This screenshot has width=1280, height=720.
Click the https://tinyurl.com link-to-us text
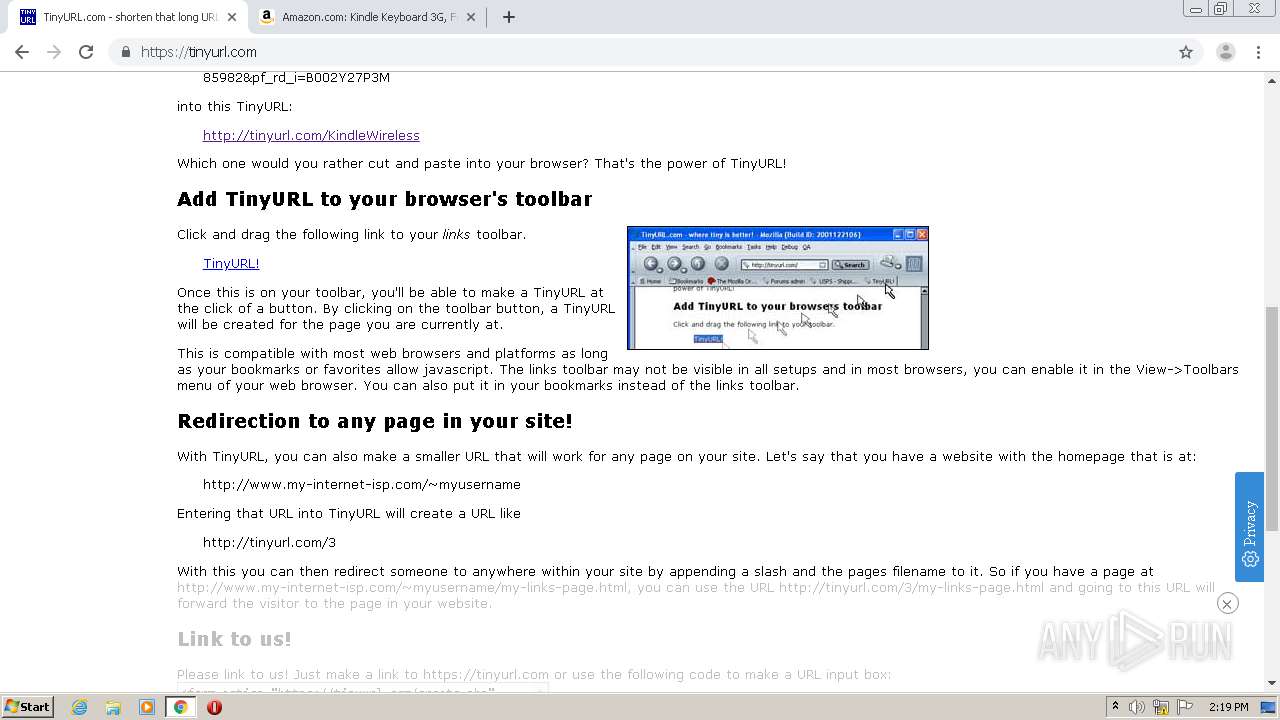[486, 674]
